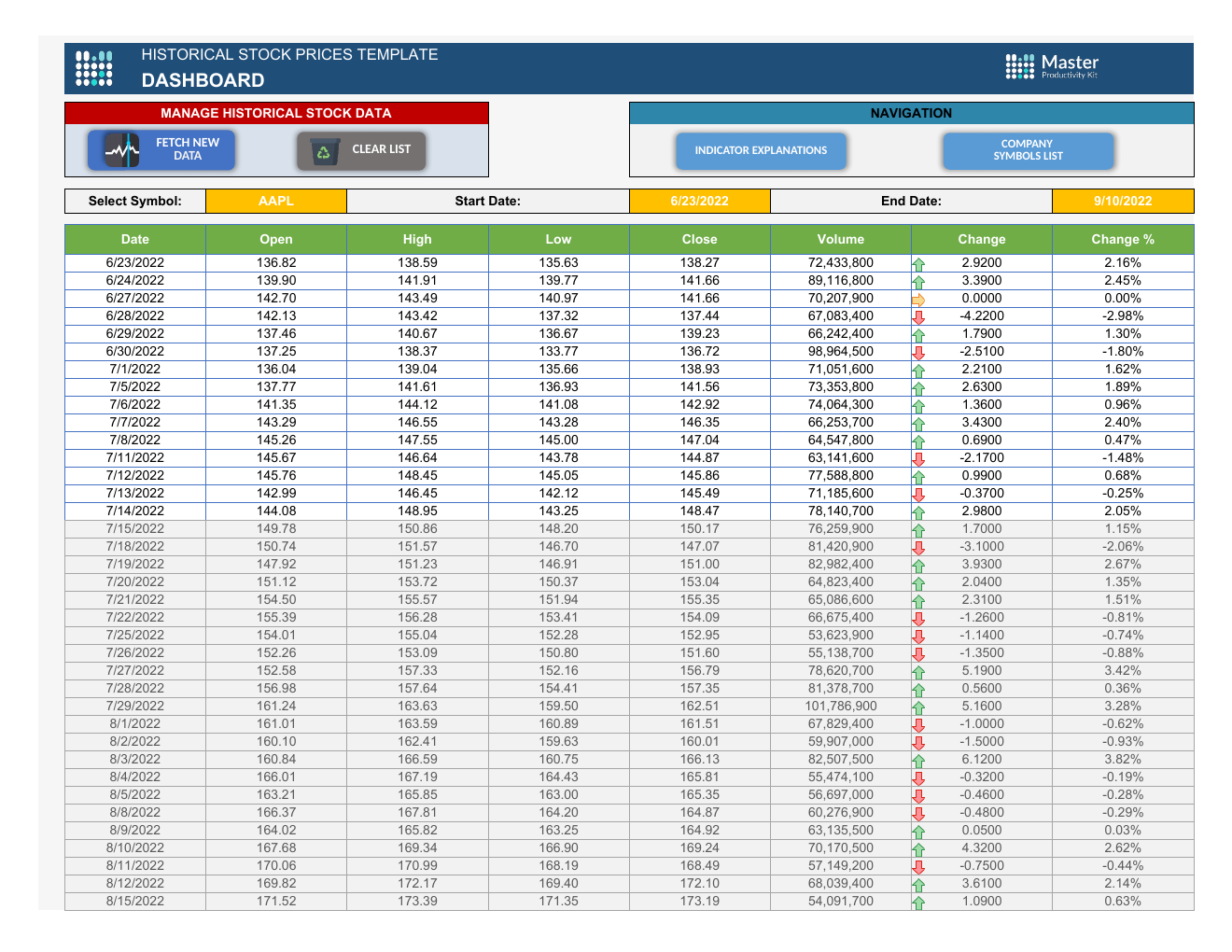Click the green up arrow in the 7/29/2022 row

click(x=918, y=707)
